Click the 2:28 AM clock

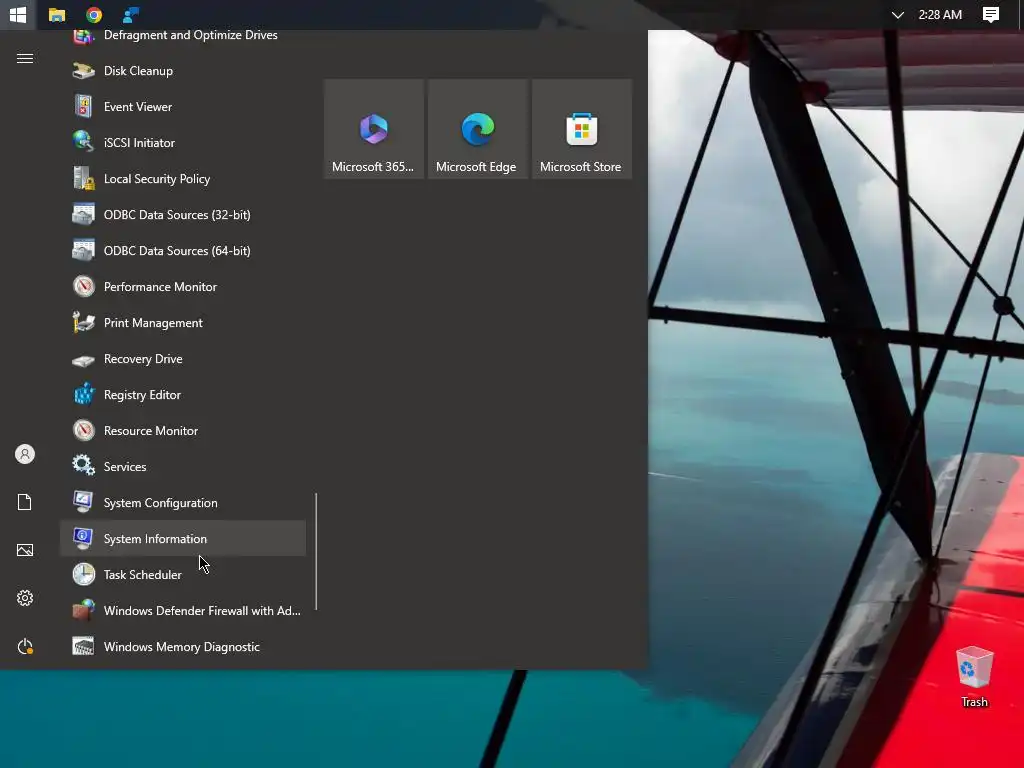[x=940, y=14]
